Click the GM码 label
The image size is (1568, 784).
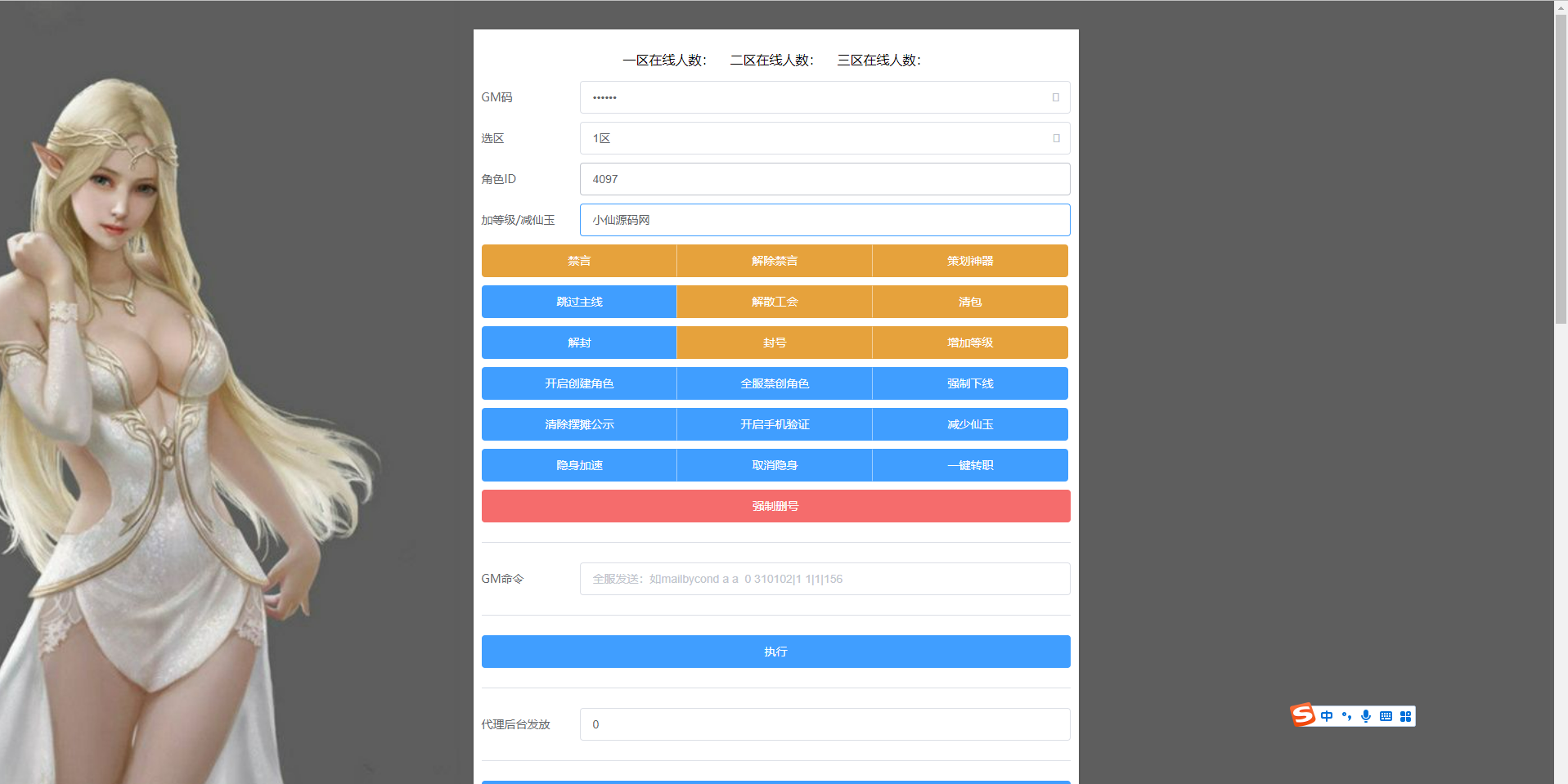click(x=496, y=97)
